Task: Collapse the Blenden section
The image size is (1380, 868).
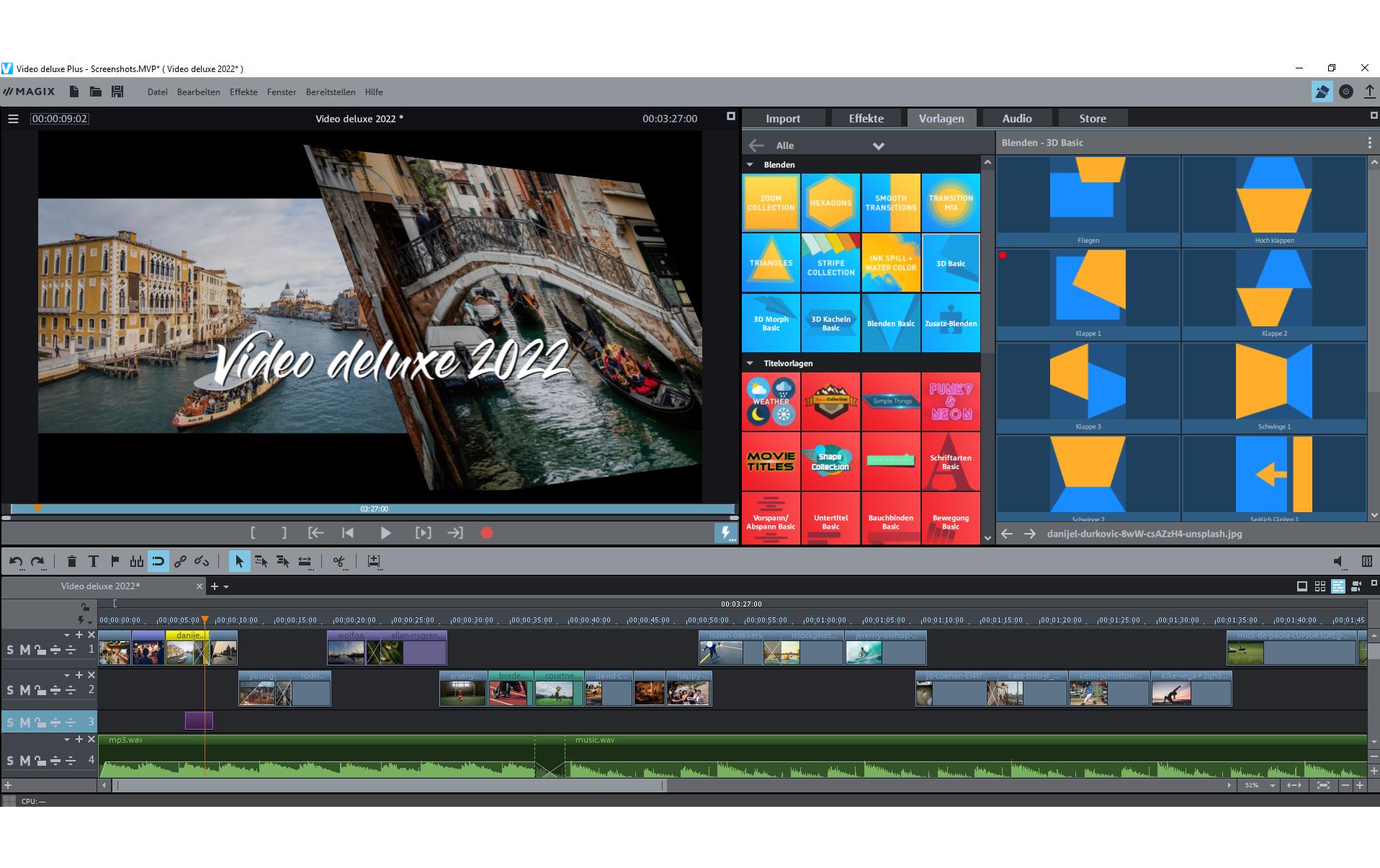Action: 750,165
